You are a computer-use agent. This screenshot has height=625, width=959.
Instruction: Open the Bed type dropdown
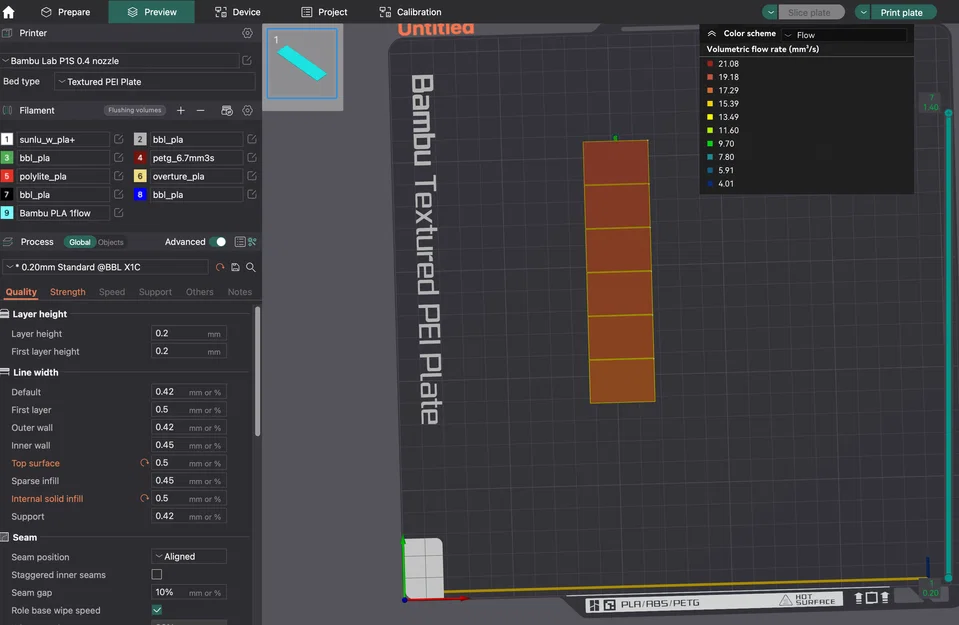point(155,81)
